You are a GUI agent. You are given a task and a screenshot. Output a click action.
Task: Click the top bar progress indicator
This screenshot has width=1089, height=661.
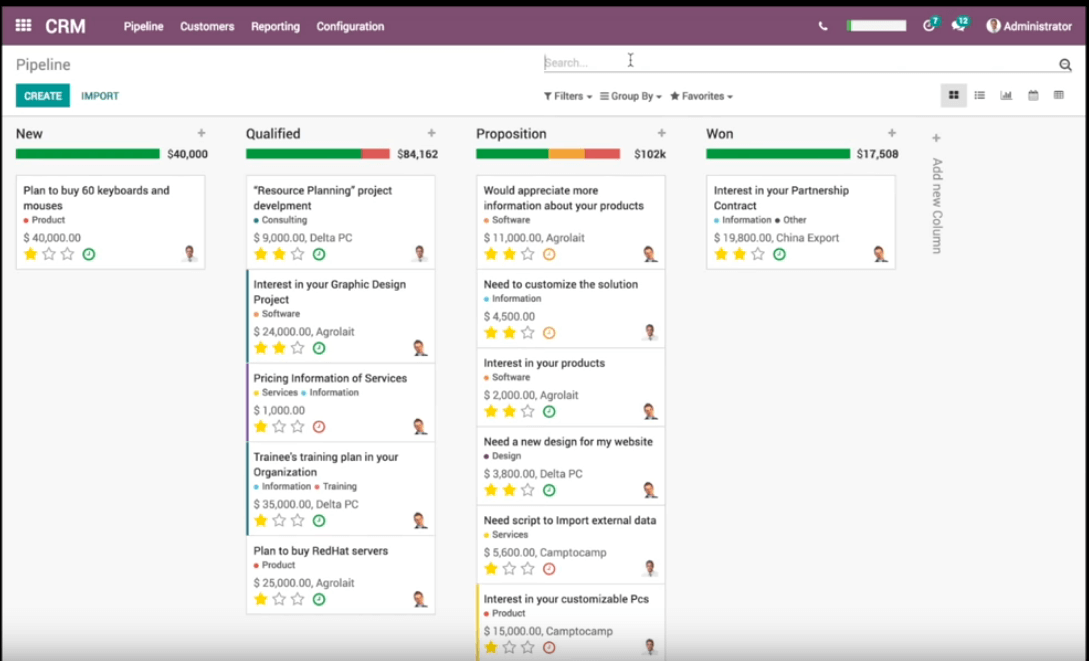[876, 26]
